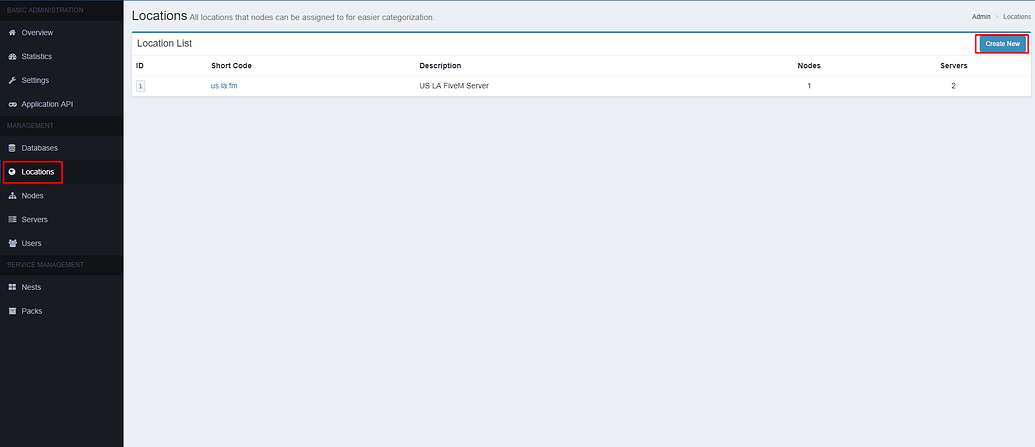
Task: Click the Packs archive icon
Action: pyautogui.click(x=12, y=311)
